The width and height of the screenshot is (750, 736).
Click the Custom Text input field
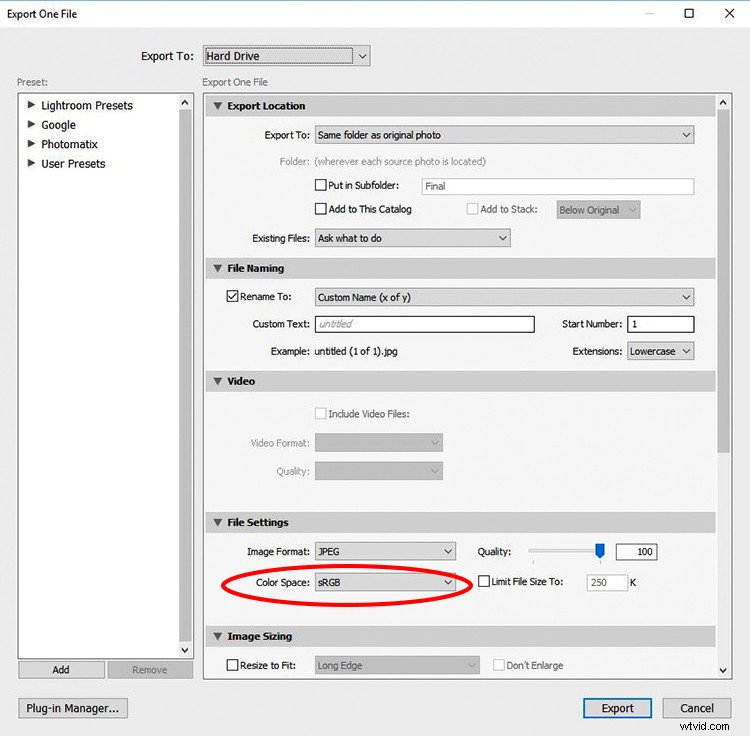[x=425, y=324]
